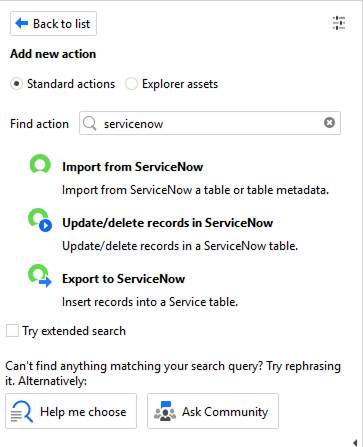Click the Ask Community button

pos(213,411)
